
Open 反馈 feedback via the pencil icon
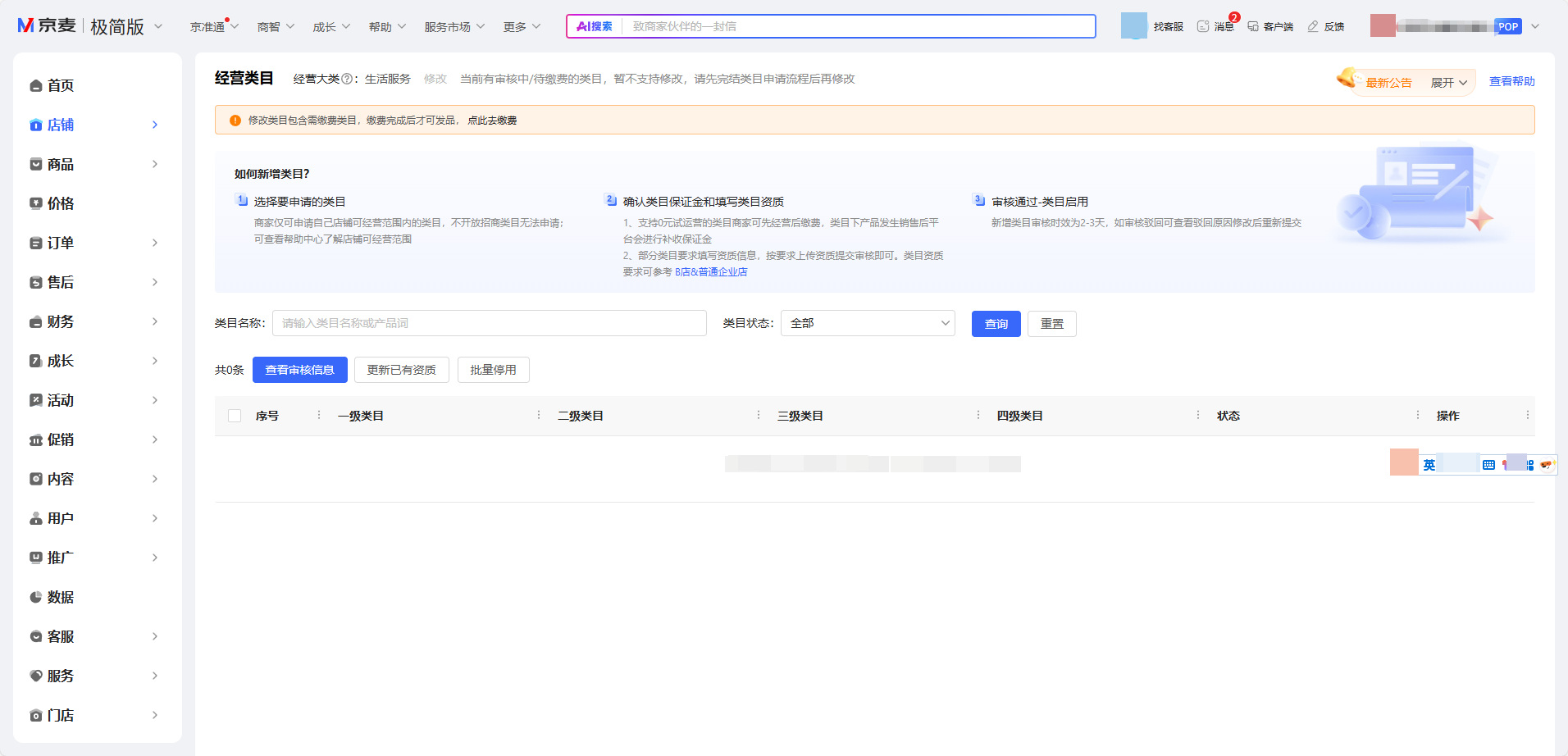(1326, 25)
